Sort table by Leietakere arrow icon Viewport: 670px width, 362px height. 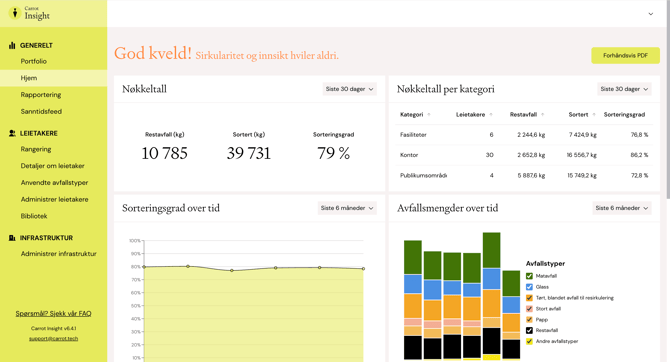491,115
